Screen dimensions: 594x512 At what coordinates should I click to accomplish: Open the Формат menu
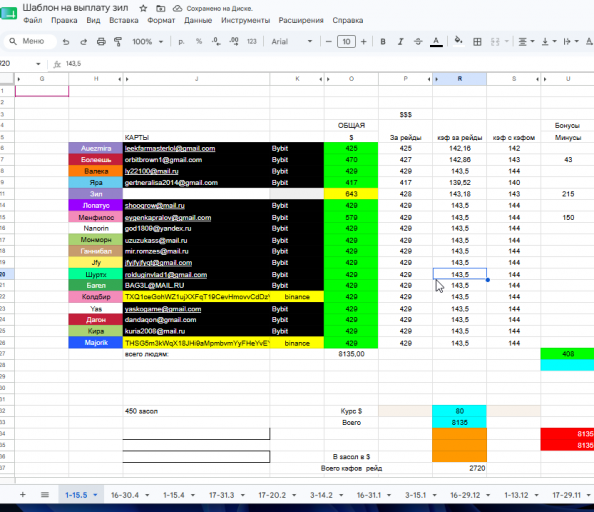(x=161, y=20)
